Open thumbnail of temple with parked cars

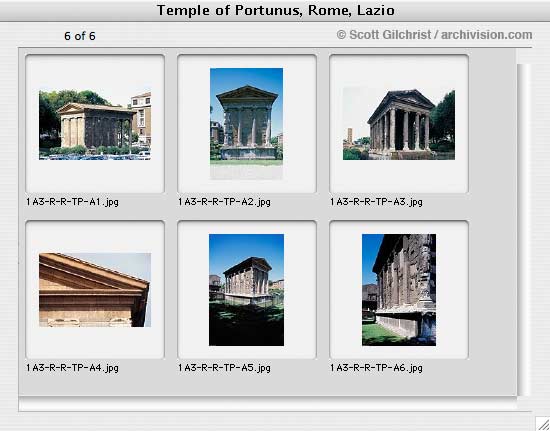click(x=95, y=125)
